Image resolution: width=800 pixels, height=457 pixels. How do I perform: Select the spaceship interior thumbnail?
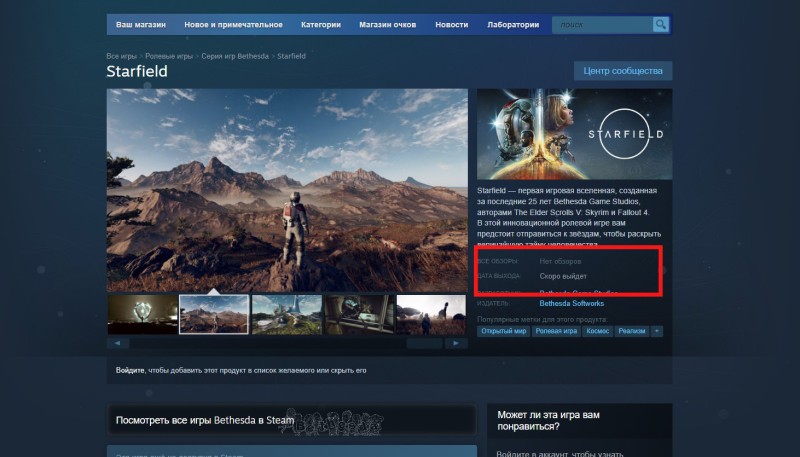[359, 314]
